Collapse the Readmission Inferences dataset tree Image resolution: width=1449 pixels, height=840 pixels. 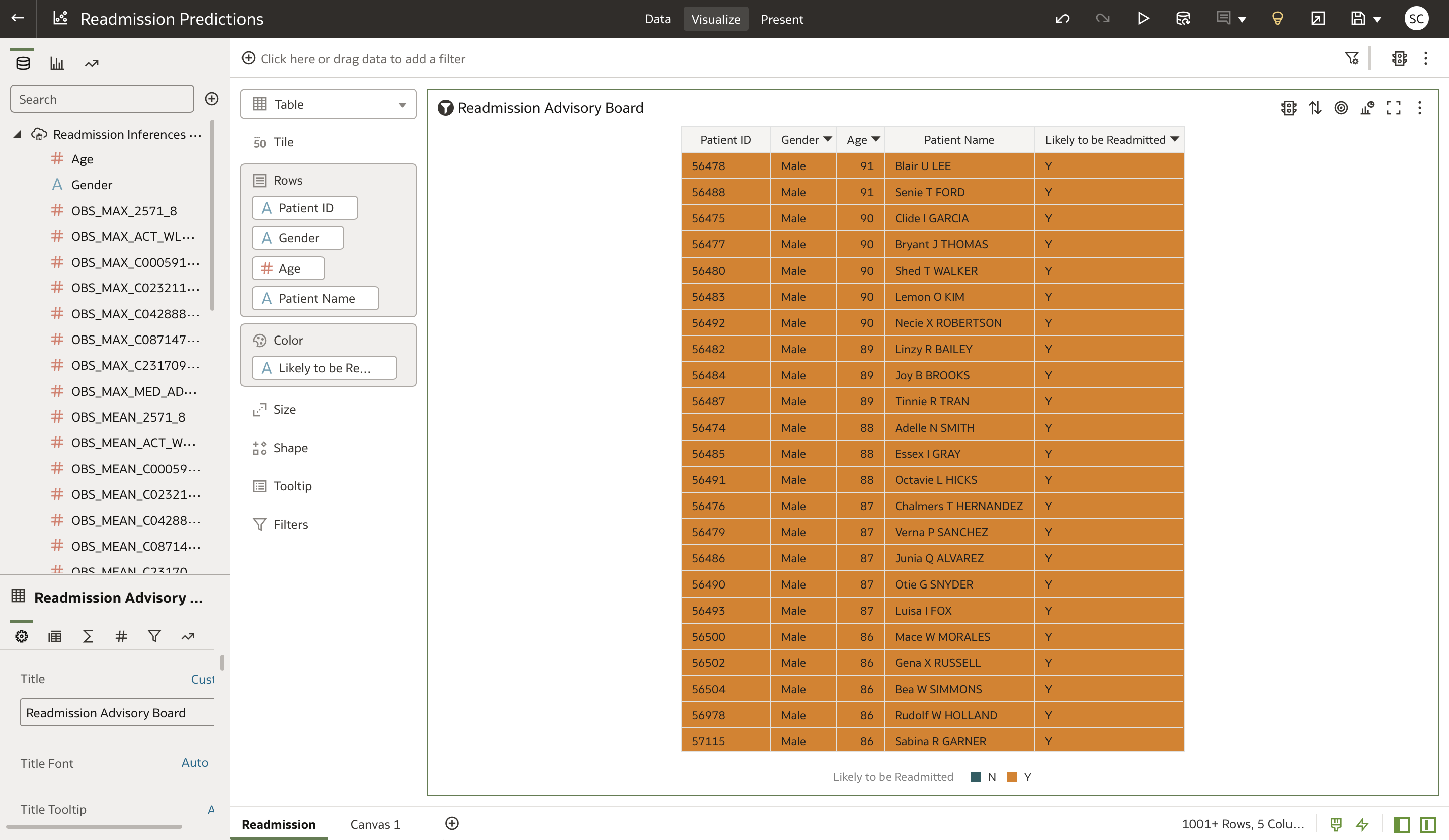(17, 134)
